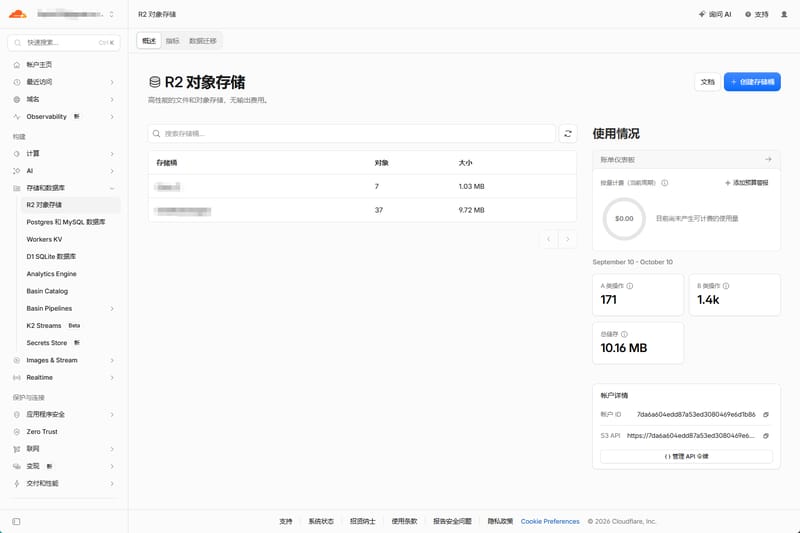Open the bucket sized 1.03 MB

point(362,187)
